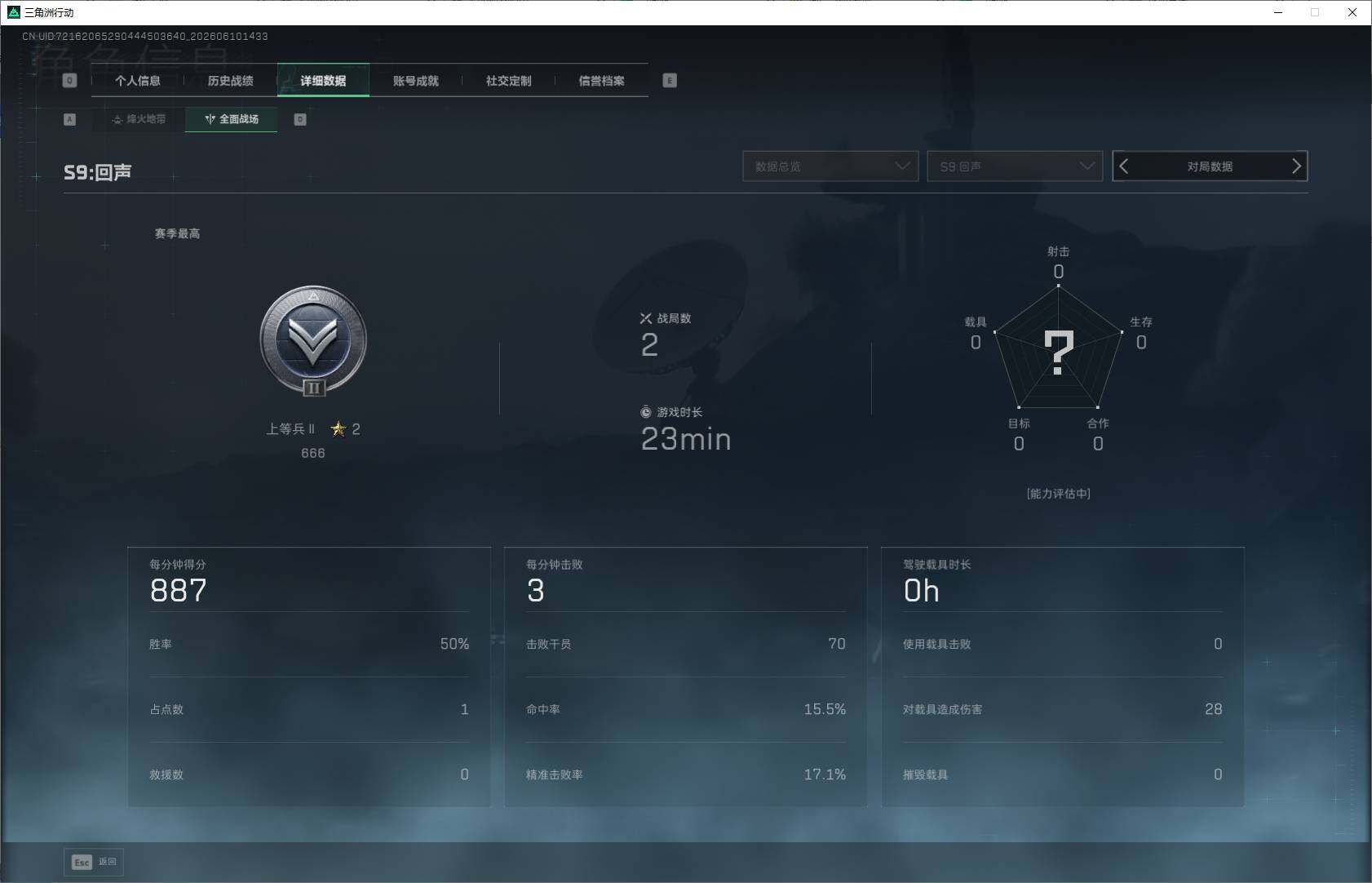
Task: Click the left arrow beside 对局数据
Action: point(1124,166)
